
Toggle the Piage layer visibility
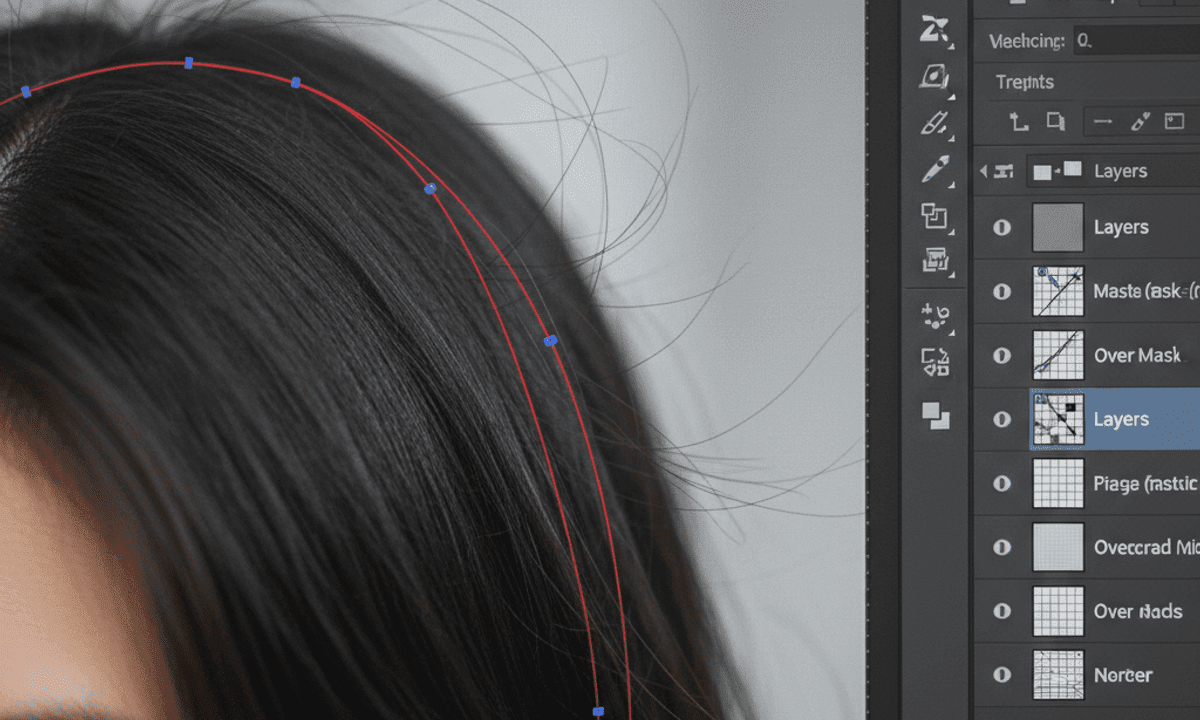[1002, 483]
